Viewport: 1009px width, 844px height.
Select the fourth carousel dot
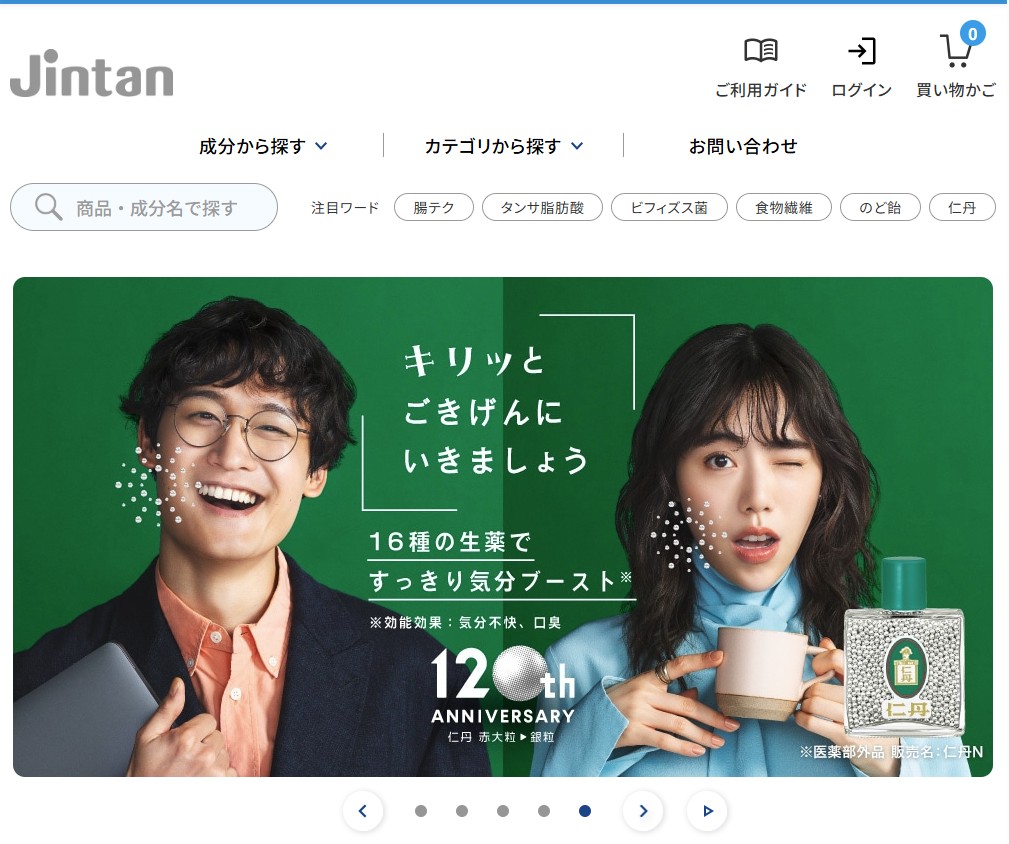[x=544, y=811]
